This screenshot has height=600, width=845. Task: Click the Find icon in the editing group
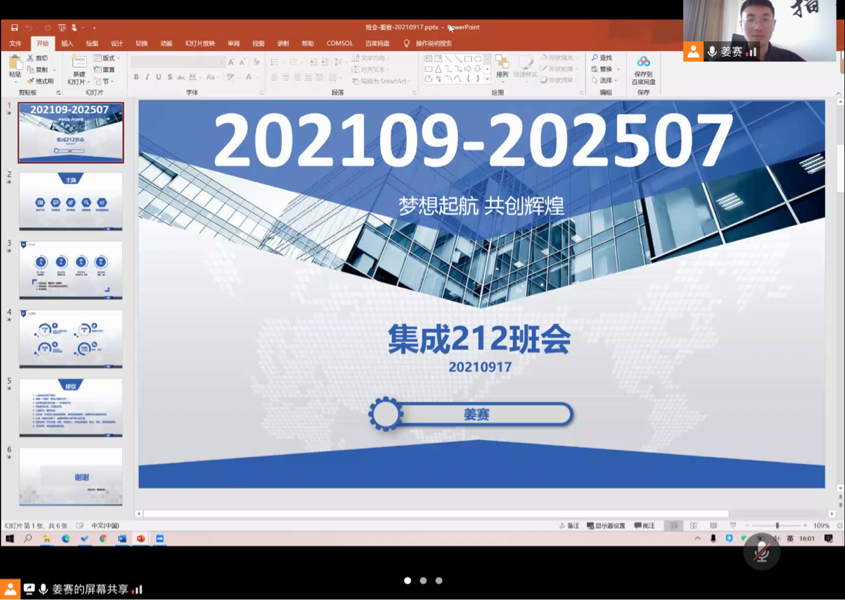click(x=602, y=58)
